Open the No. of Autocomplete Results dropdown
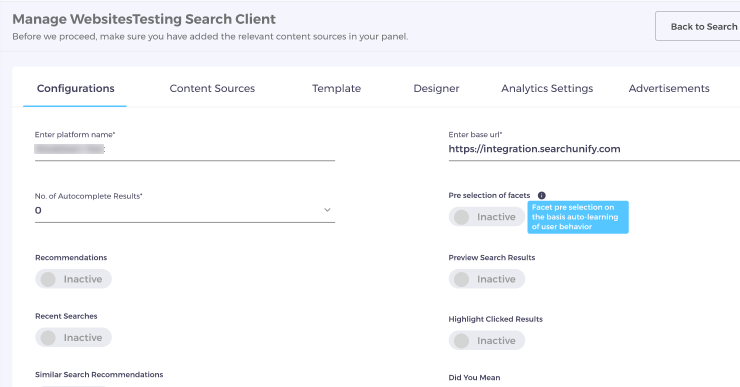Viewport: 740px width, 387px height. pyautogui.click(x=185, y=210)
